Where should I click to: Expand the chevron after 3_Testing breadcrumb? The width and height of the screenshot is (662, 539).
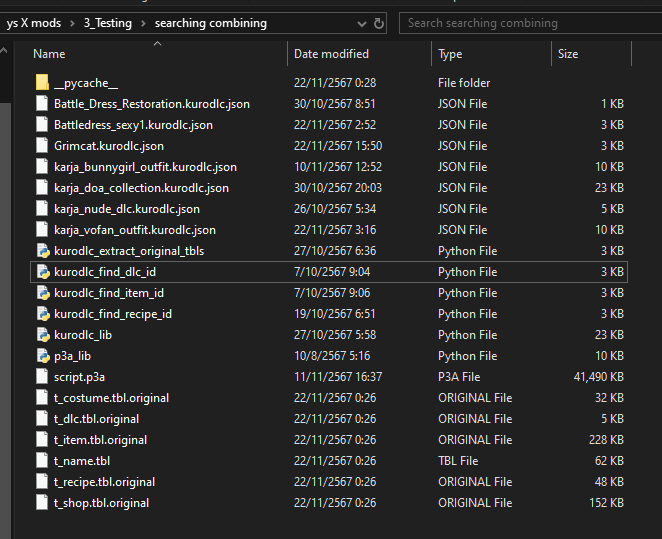[x=143, y=23]
